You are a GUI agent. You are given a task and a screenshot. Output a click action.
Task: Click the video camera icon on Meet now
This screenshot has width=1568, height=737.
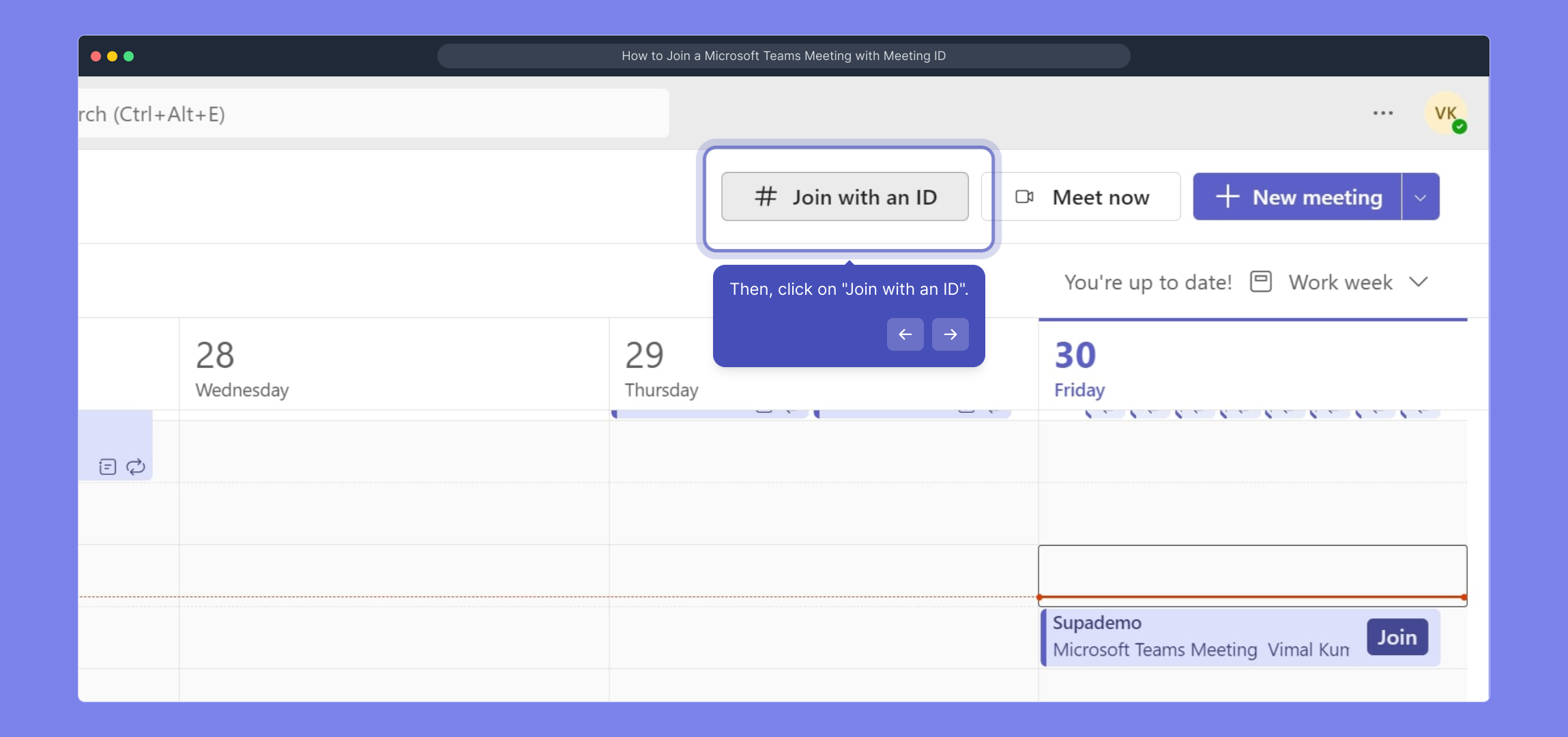coord(1024,197)
